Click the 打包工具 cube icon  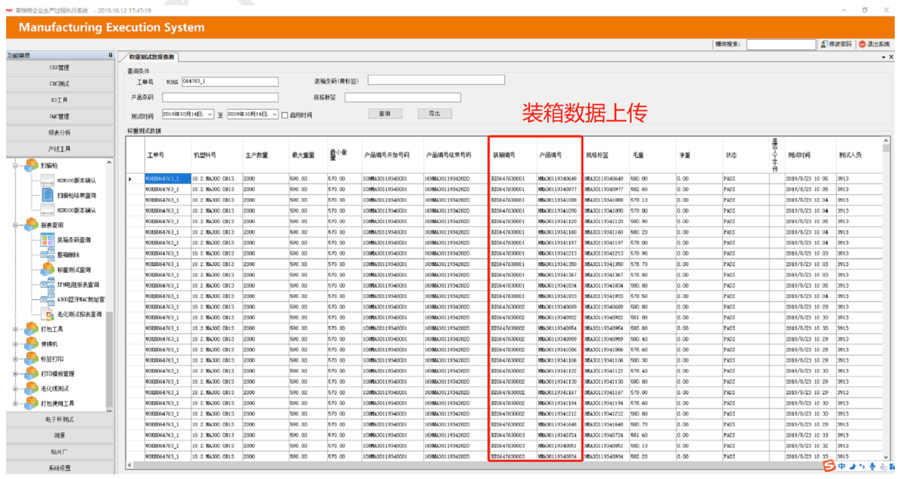tap(31, 329)
